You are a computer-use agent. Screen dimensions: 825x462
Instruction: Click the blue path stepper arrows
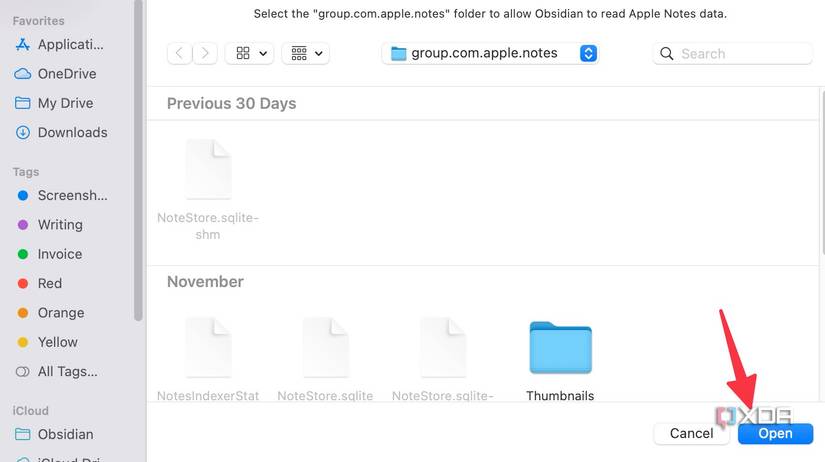pyautogui.click(x=588, y=53)
